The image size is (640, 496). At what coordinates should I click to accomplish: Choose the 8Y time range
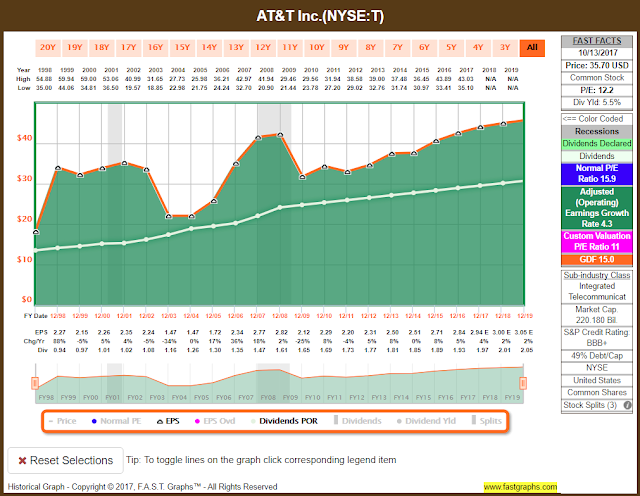[371, 47]
